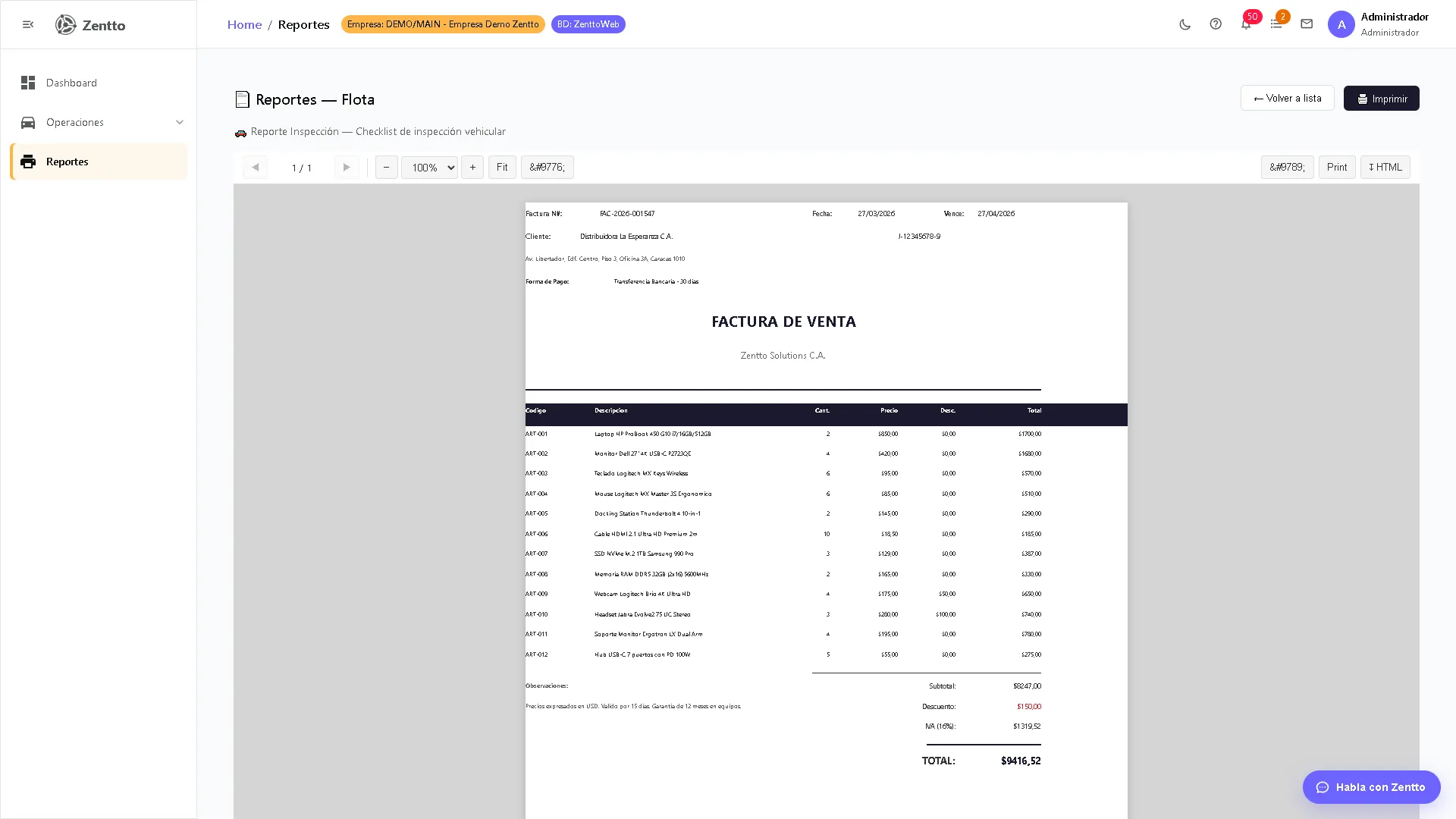This screenshot has height=819, width=1456.
Task: Click client Distribuidora La Esperanza C.A.
Action: [x=626, y=237]
